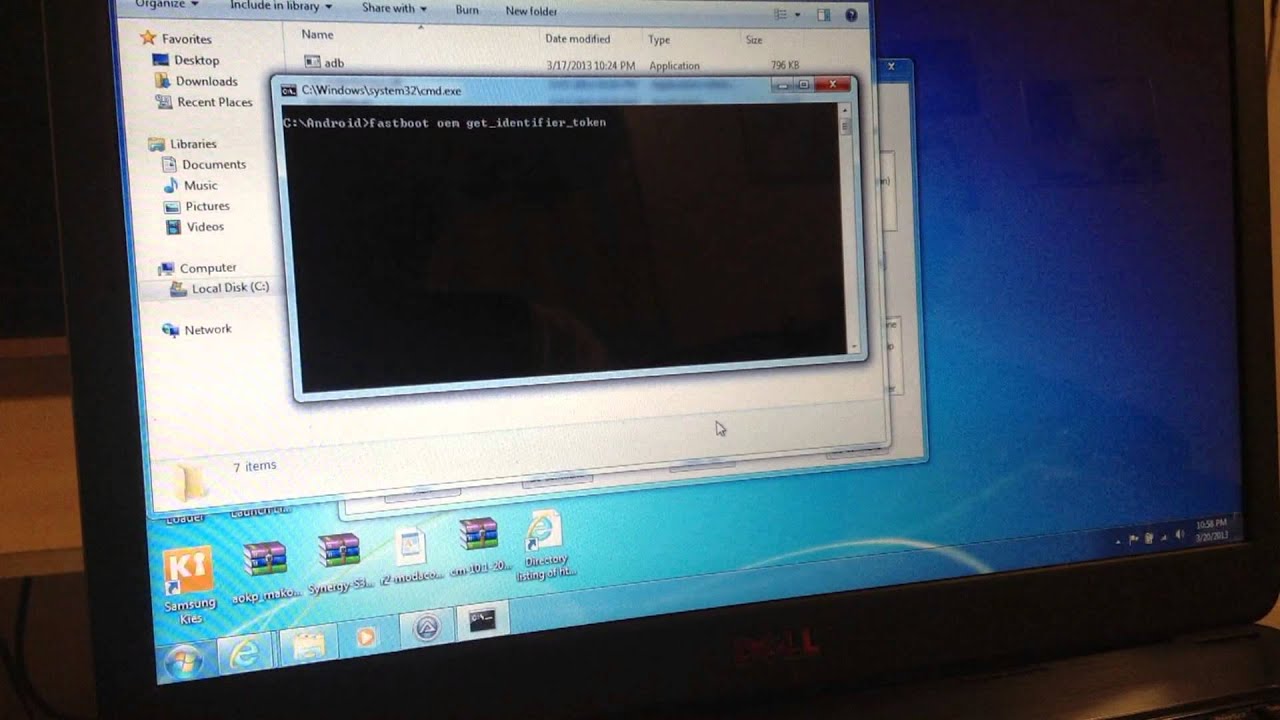
Task: Select Network in the navigation pane
Action: point(196,330)
